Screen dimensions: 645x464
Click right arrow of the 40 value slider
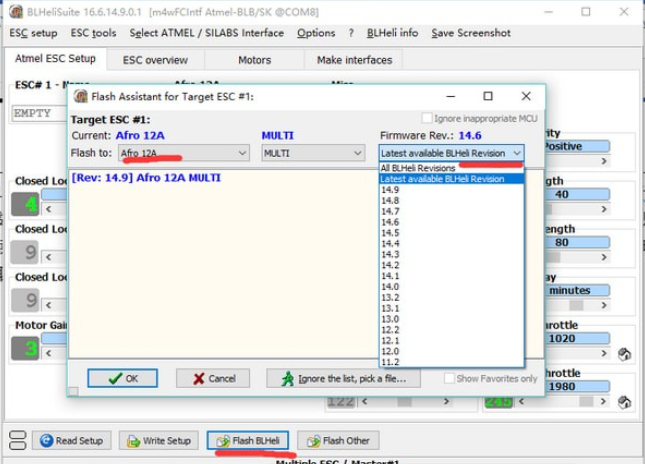coord(604,209)
